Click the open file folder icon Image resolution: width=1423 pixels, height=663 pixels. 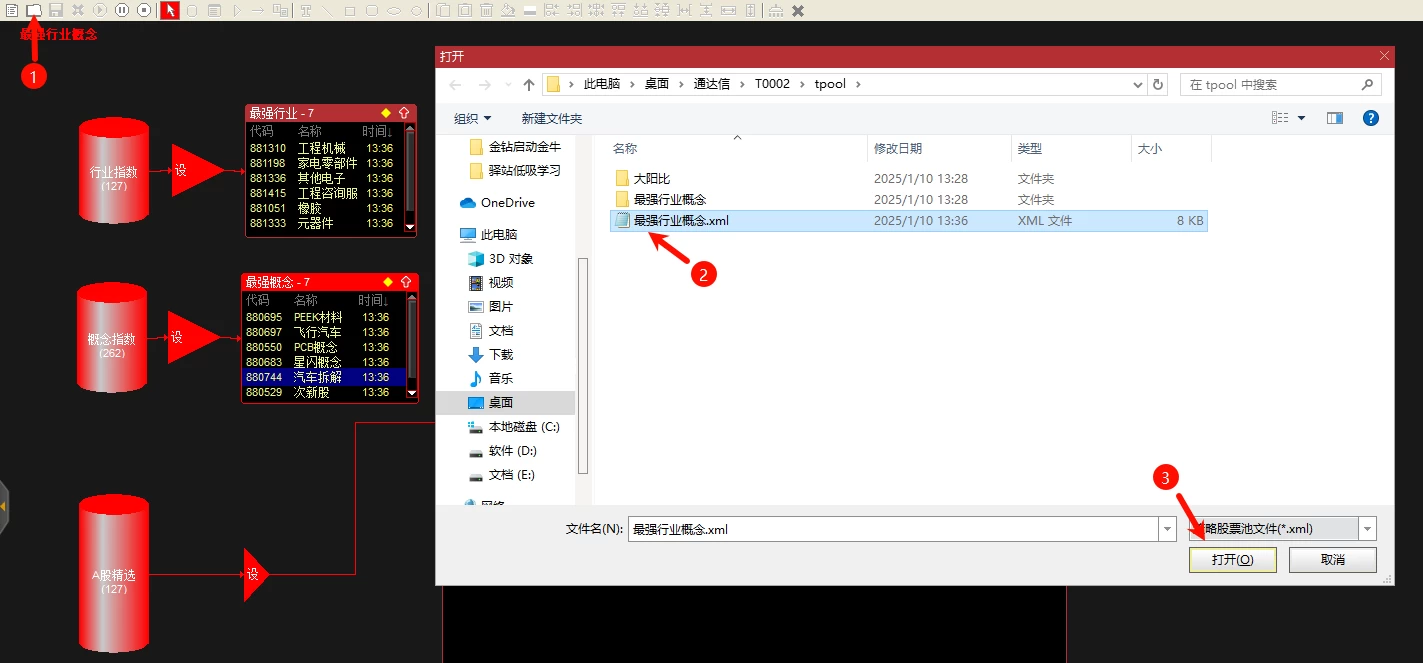[x=34, y=10]
